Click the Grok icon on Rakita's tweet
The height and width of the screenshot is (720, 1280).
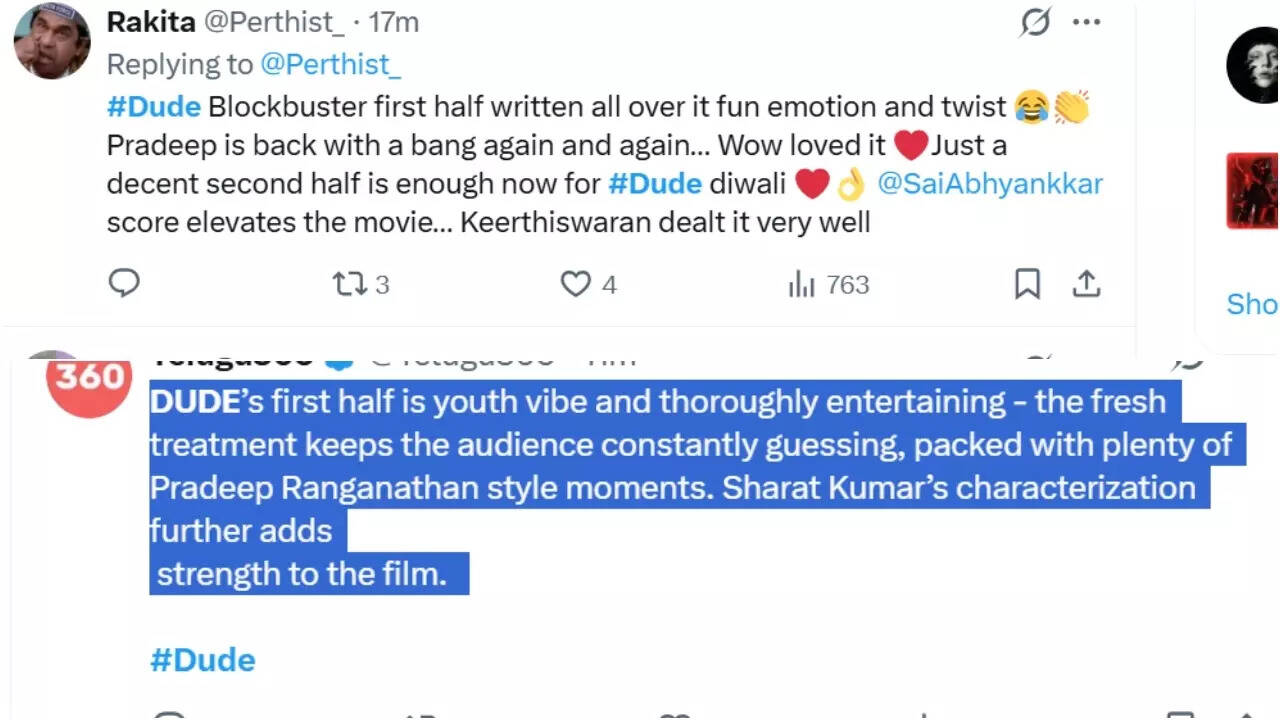point(1035,22)
